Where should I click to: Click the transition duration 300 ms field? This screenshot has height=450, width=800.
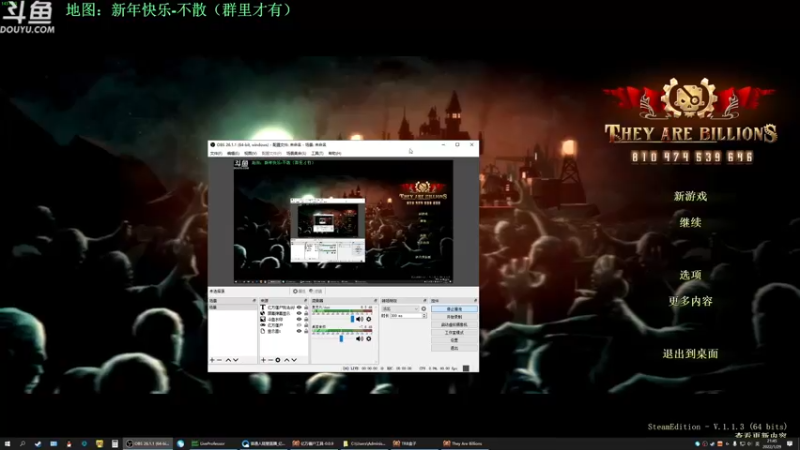[407, 316]
